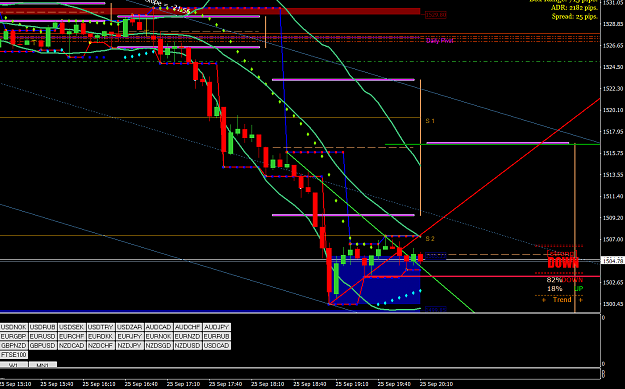Click the NZDCHF symbol button

point(101,346)
